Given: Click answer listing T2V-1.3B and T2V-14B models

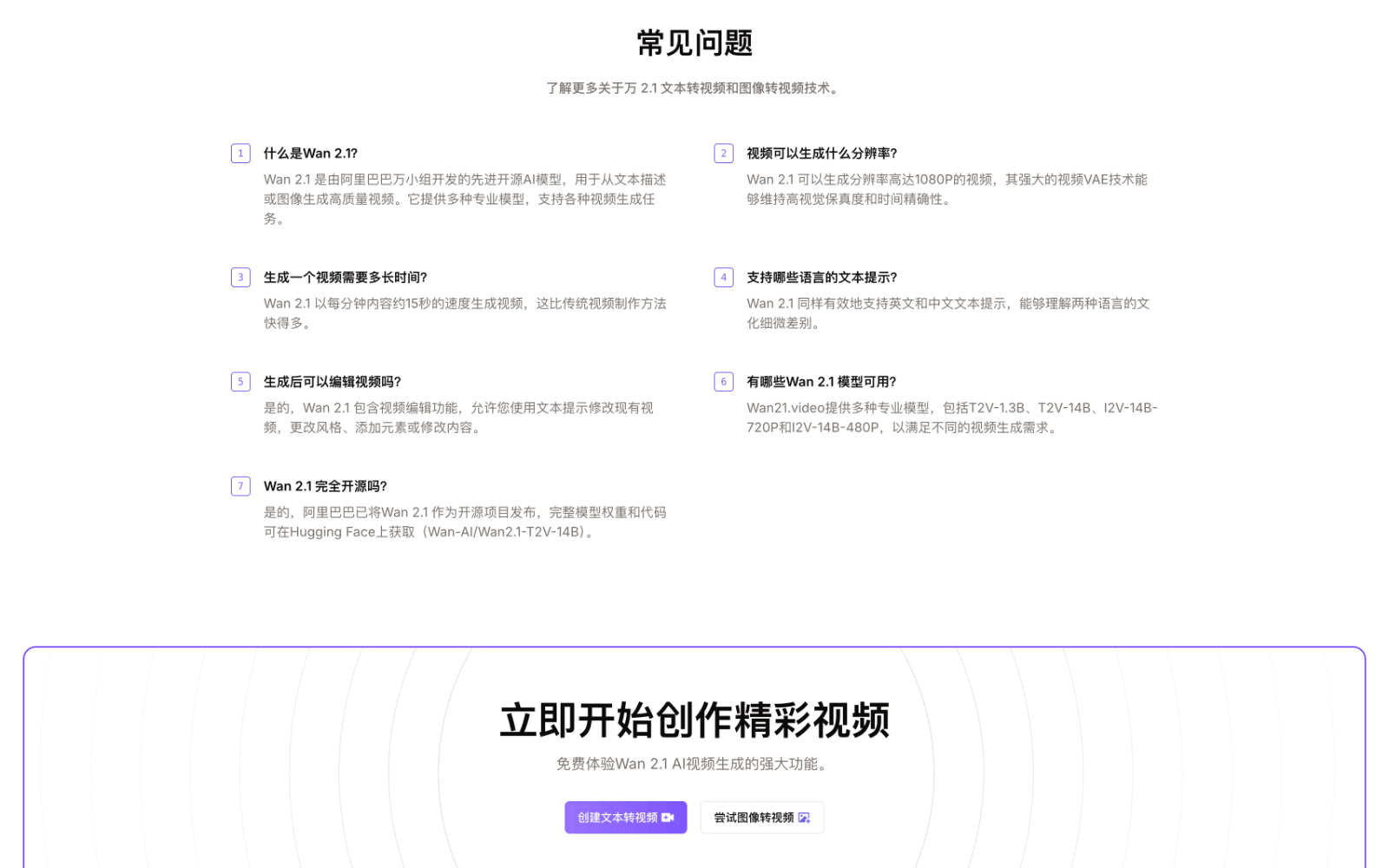Looking at the screenshot, I should point(952,418).
